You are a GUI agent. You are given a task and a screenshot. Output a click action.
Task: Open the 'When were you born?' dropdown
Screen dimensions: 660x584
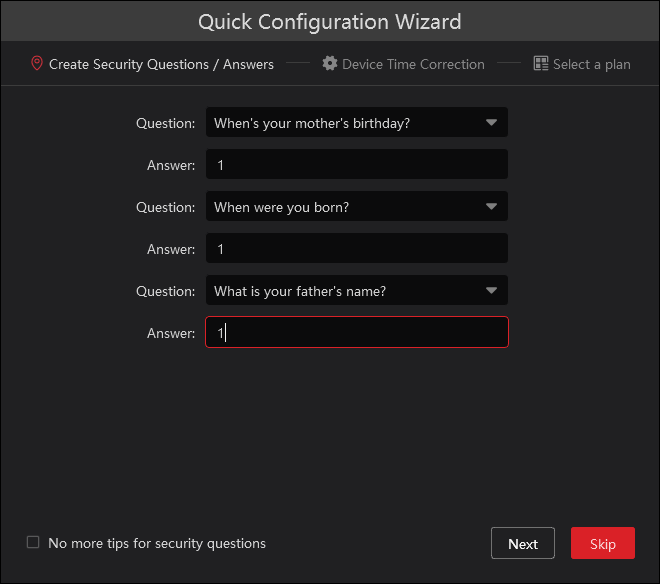[x=357, y=206]
